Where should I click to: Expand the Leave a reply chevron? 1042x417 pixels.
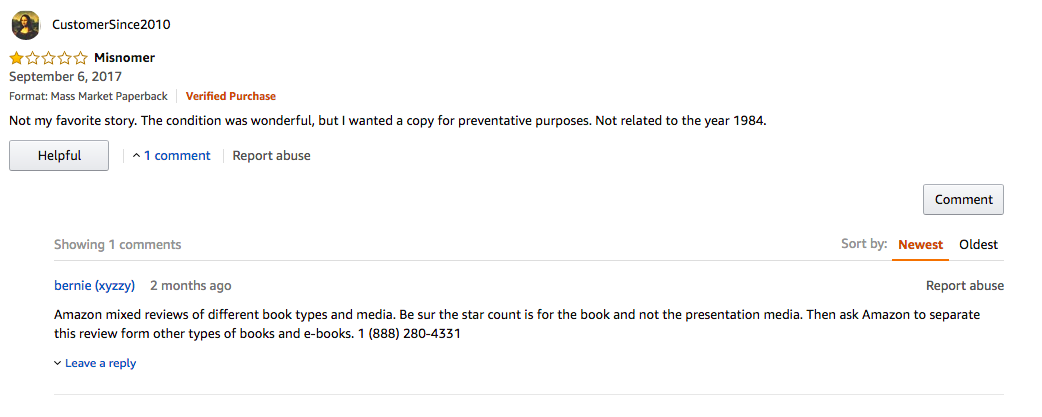coord(58,363)
